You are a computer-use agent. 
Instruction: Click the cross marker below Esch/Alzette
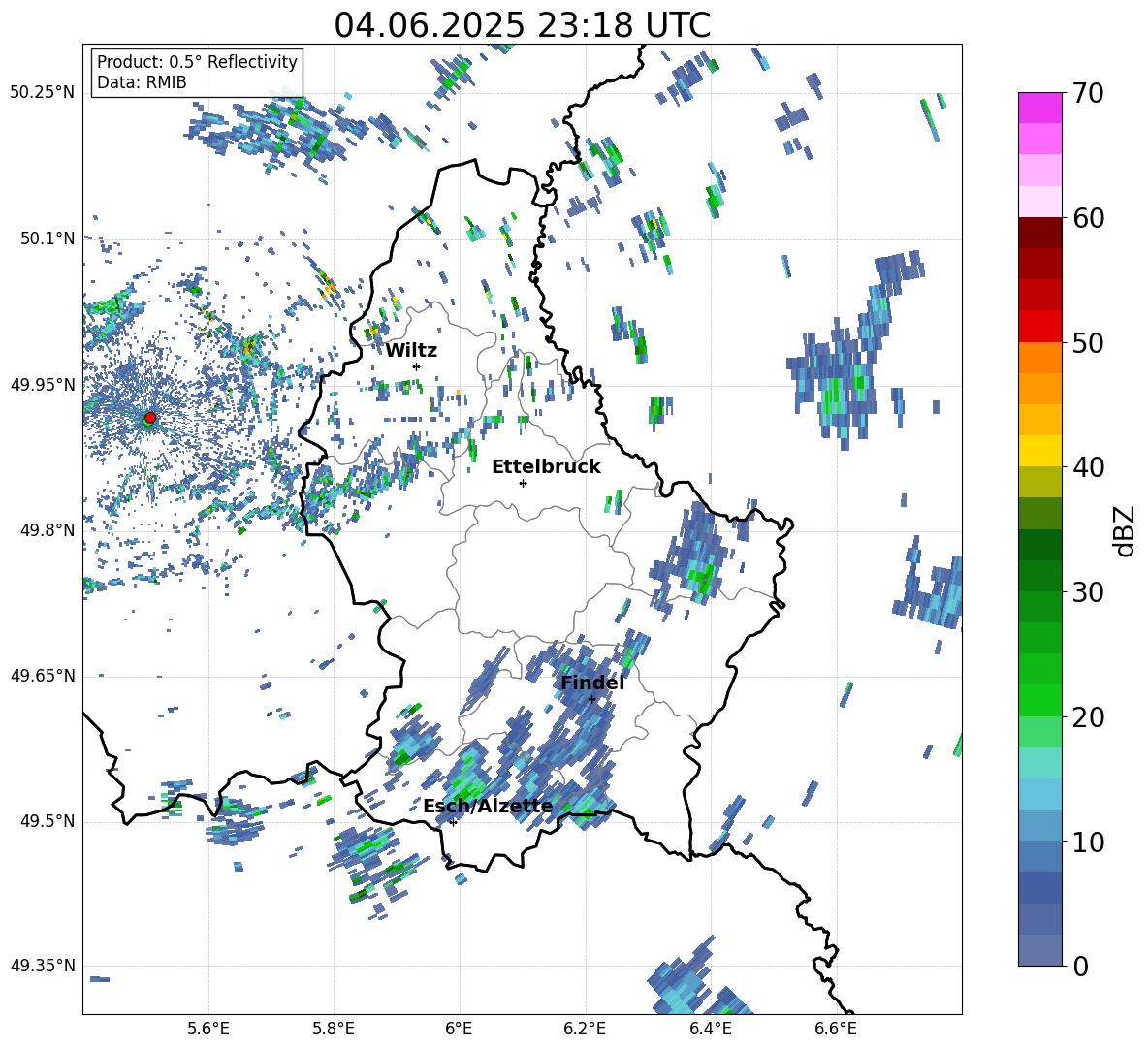[453, 822]
